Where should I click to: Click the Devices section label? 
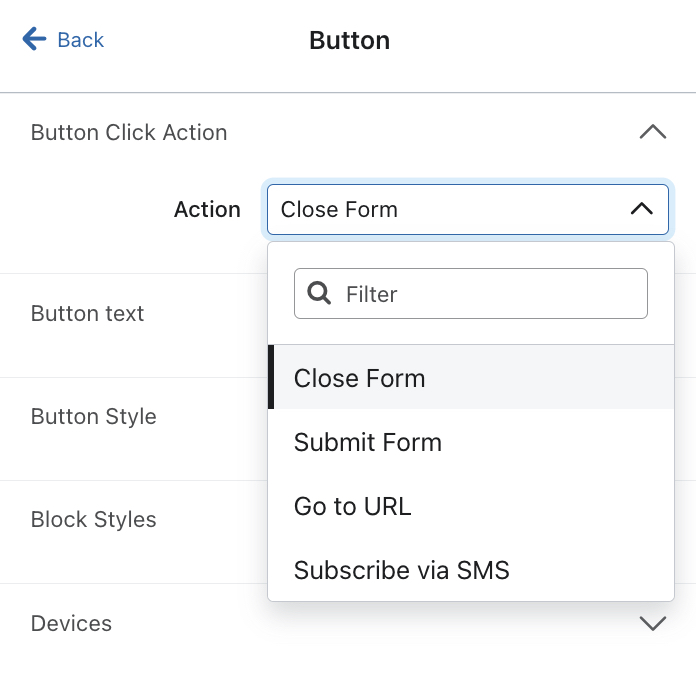click(x=71, y=623)
